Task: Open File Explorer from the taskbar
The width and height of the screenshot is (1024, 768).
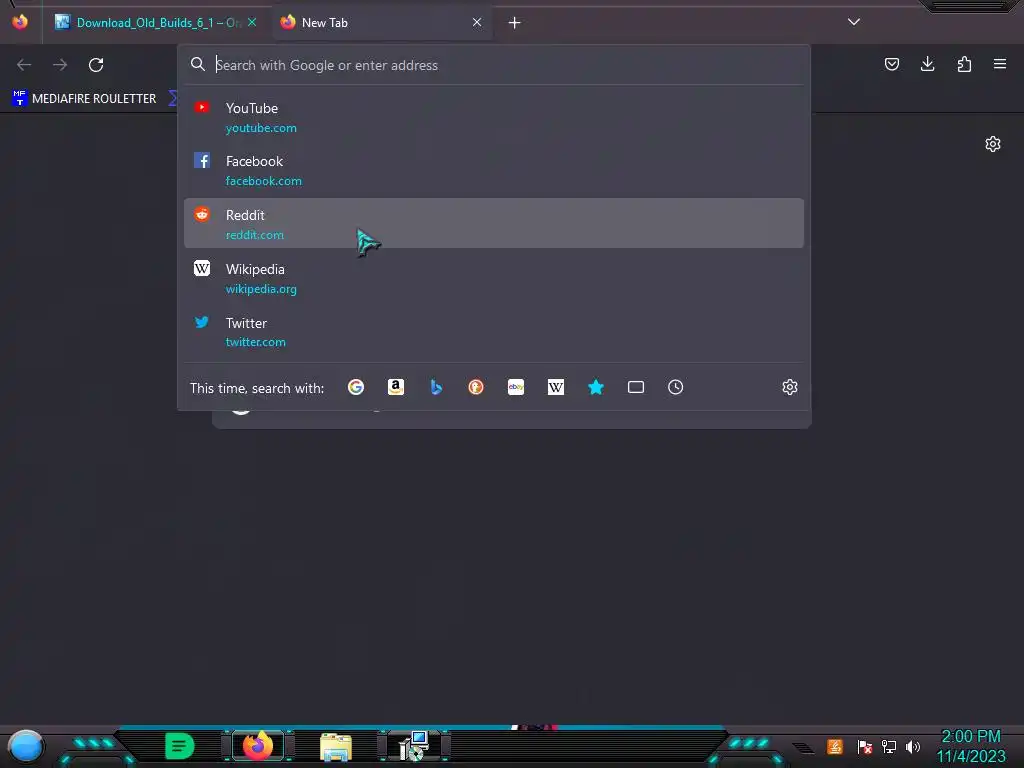Action: click(336, 746)
